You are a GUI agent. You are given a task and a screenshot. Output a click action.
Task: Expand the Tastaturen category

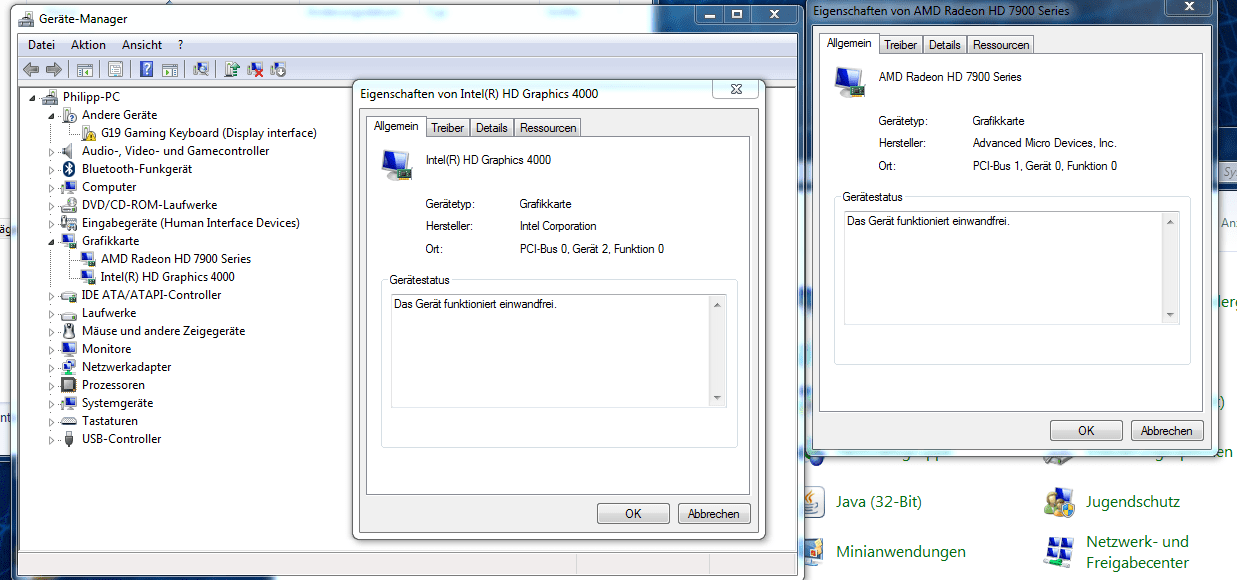click(52, 422)
